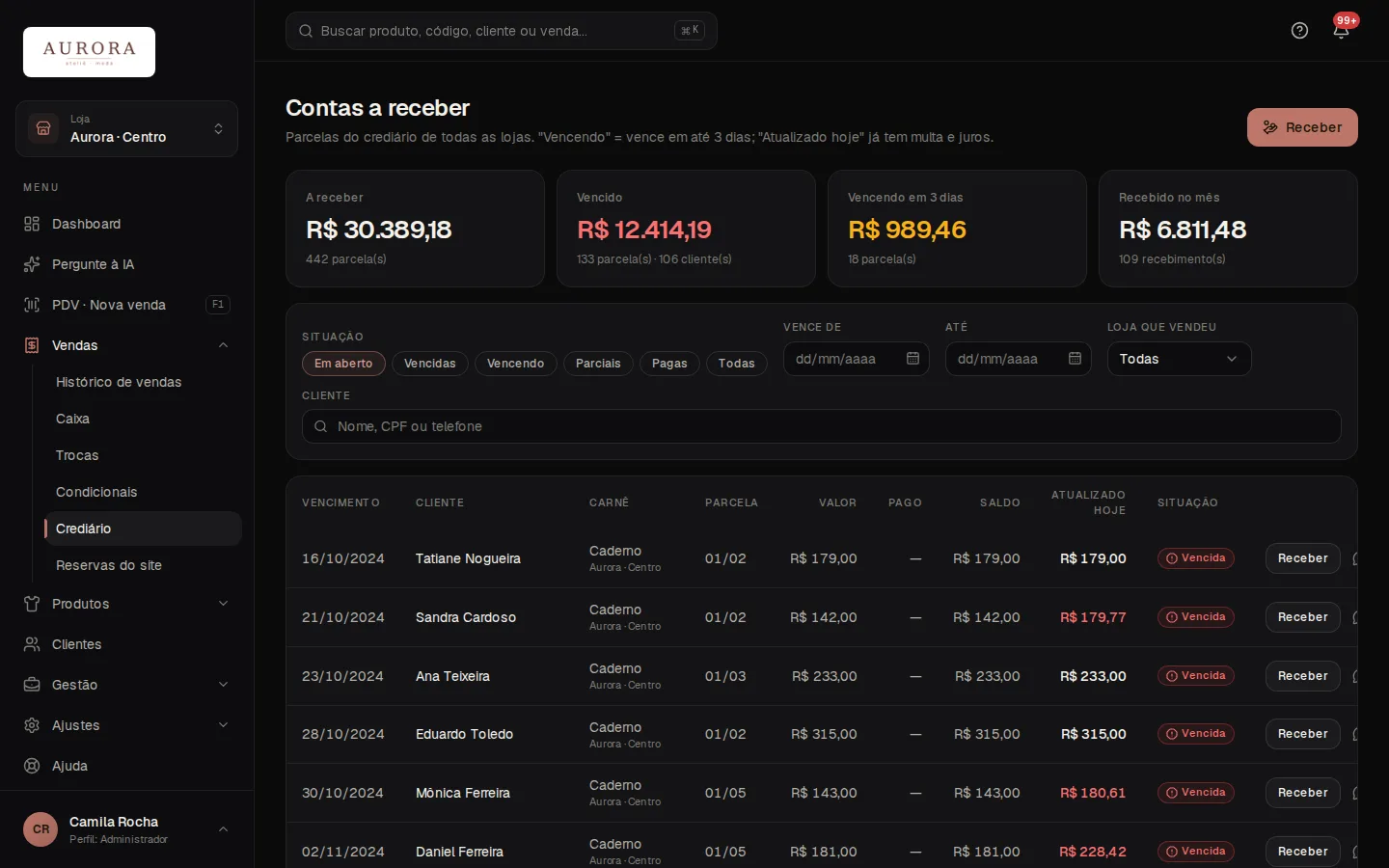
Task: Open calendar picker in Vence de field
Action: [912, 359]
